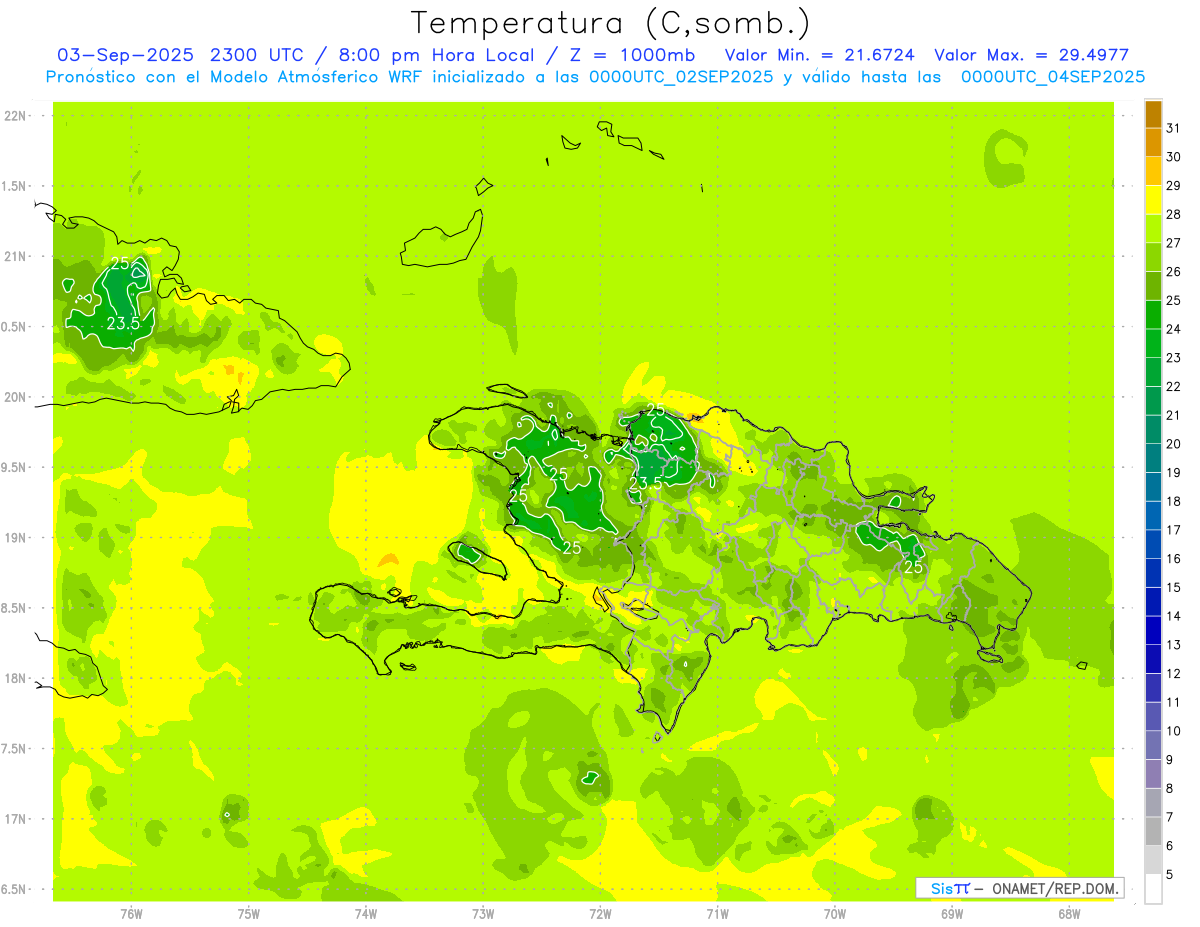Click the "15" label on the color scale

pos(1174,588)
